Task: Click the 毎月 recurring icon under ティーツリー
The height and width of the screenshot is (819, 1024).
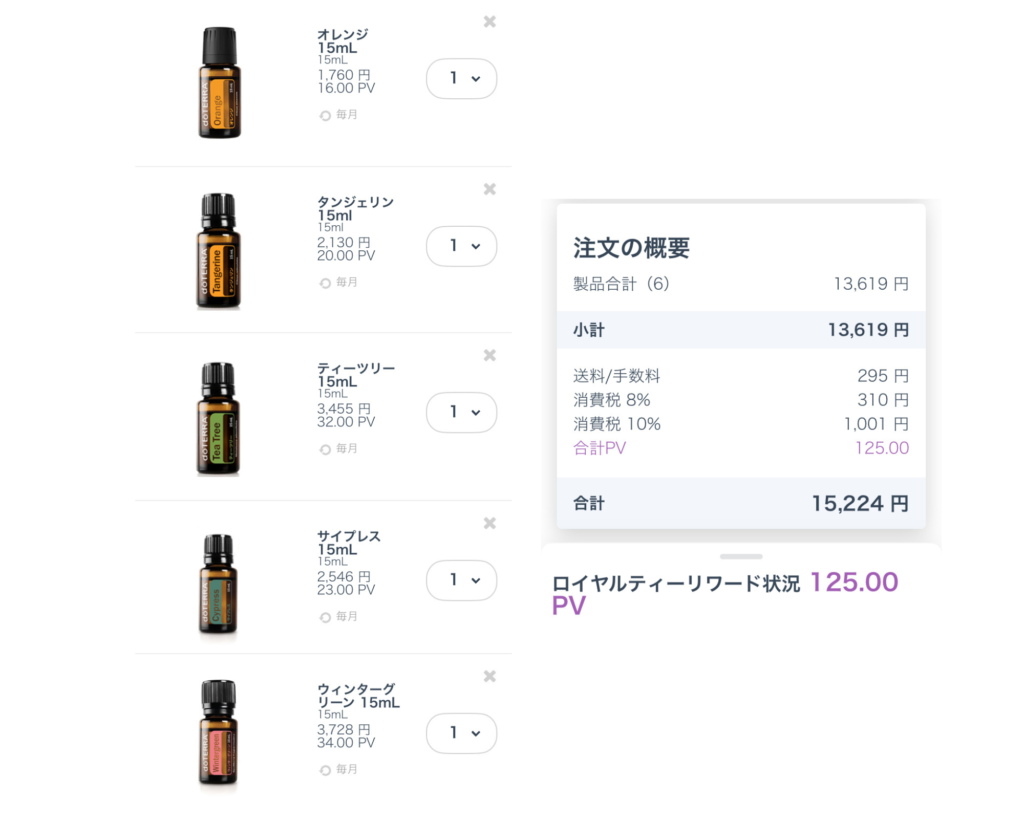Action: [325, 449]
